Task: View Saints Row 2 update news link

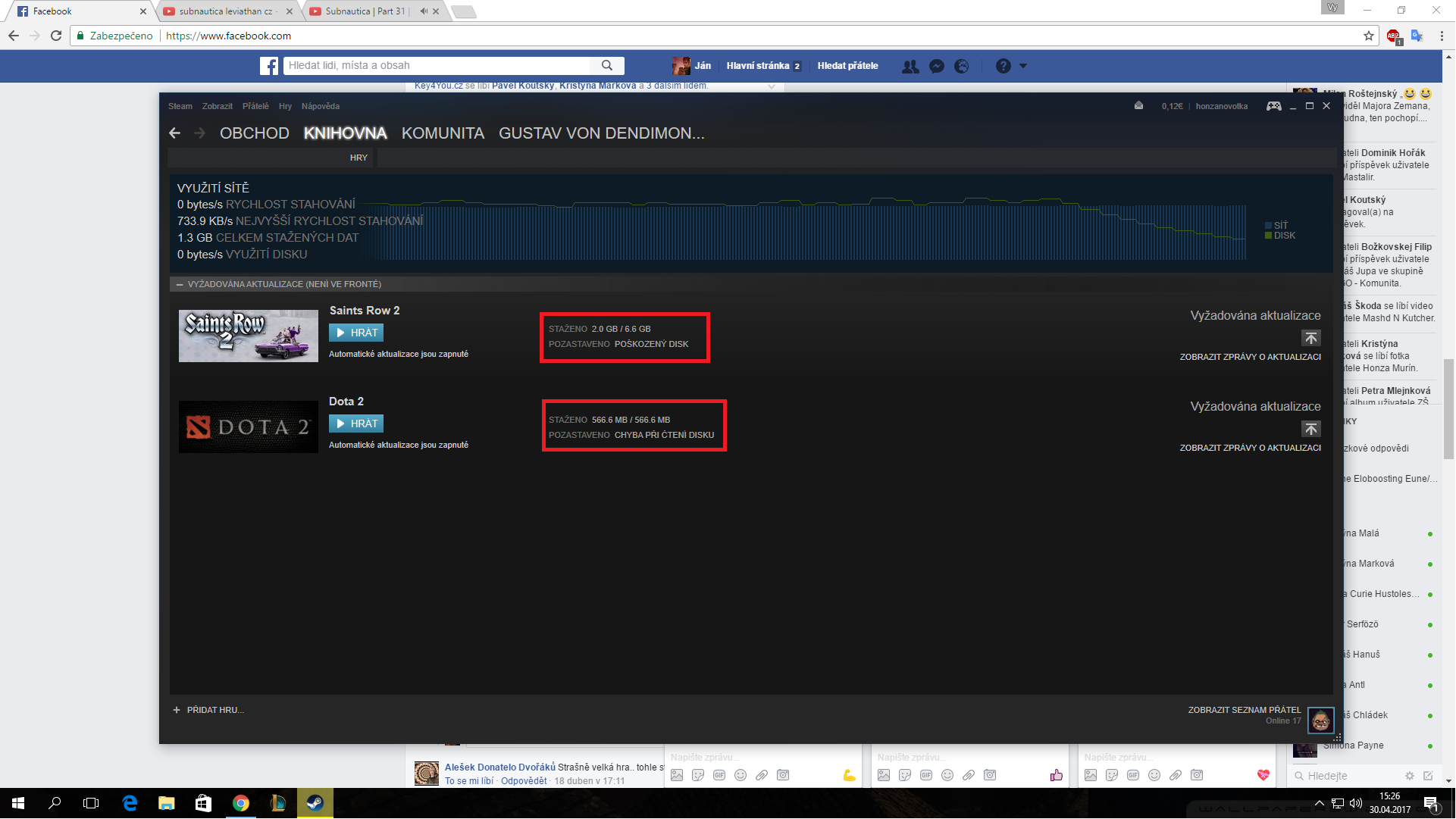Action: [1251, 357]
